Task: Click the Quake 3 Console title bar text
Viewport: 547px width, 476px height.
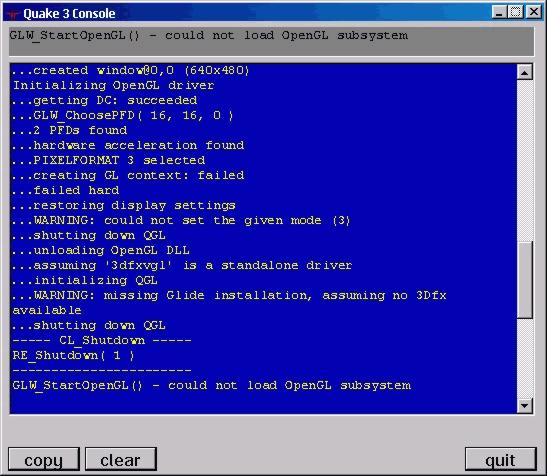Action: coord(69,14)
